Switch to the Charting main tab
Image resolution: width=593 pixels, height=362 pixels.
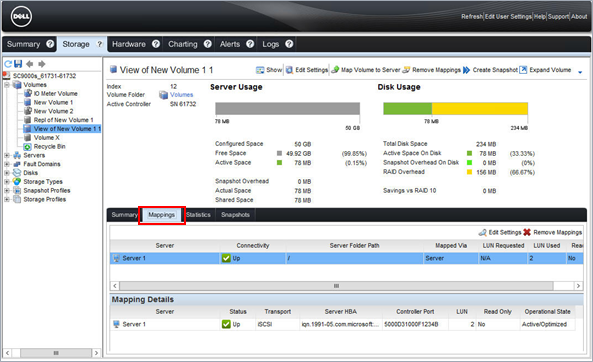(x=183, y=44)
